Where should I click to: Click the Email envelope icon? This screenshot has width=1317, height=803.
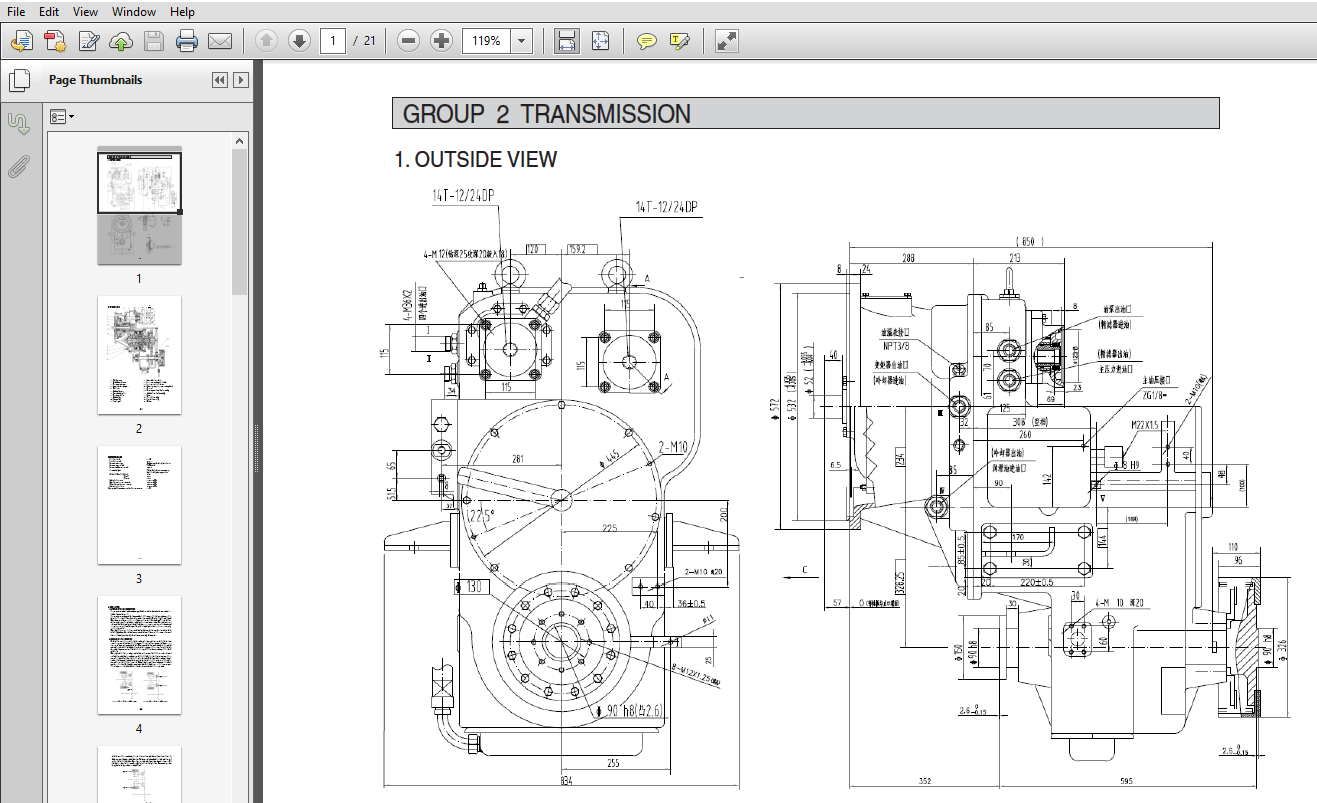(x=220, y=41)
